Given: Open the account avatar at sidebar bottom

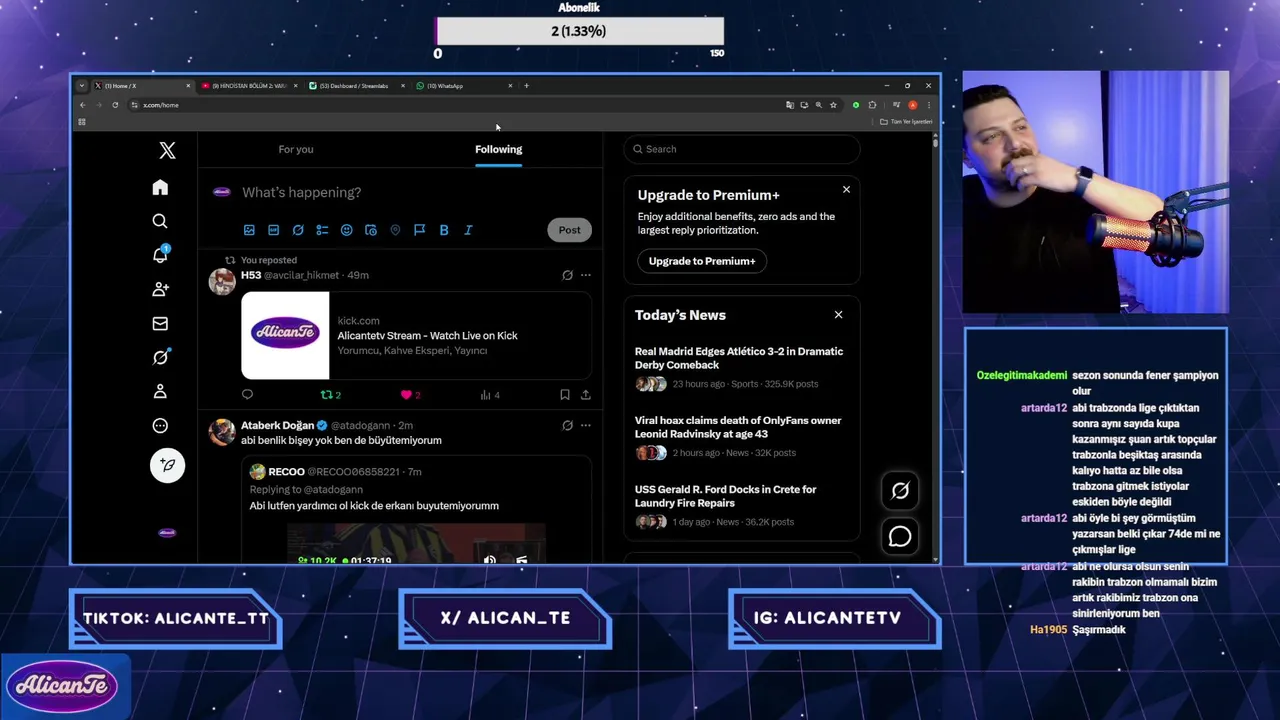Looking at the screenshot, I should pos(167,533).
